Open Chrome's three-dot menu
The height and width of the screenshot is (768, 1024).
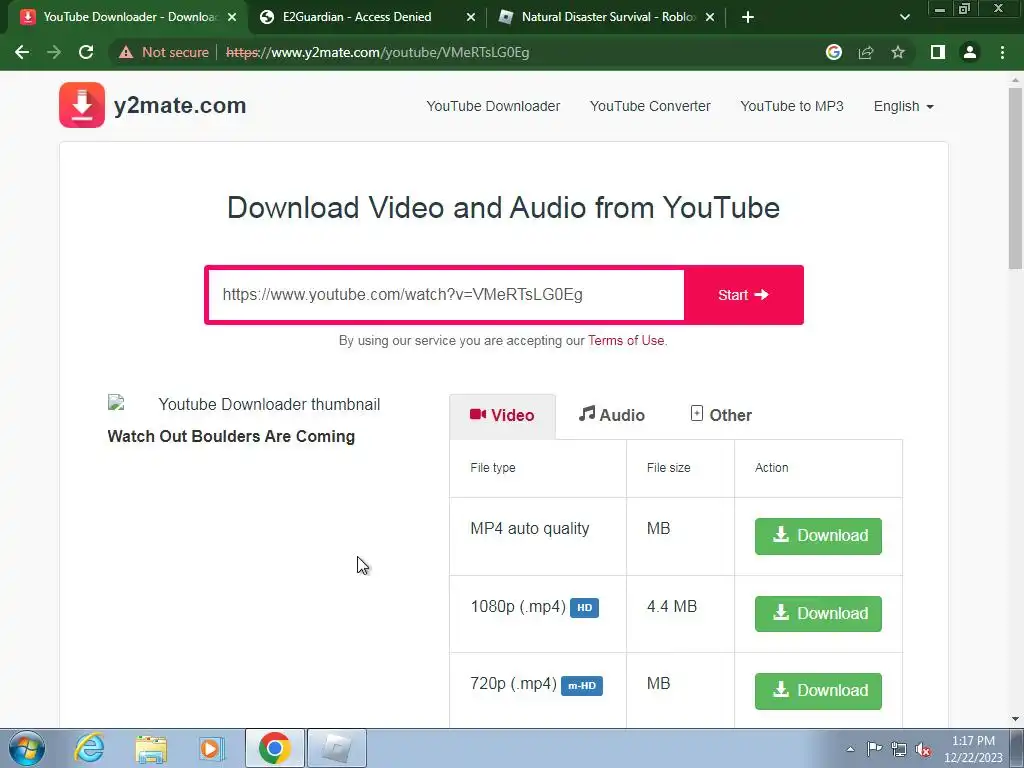tap(1002, 52)
